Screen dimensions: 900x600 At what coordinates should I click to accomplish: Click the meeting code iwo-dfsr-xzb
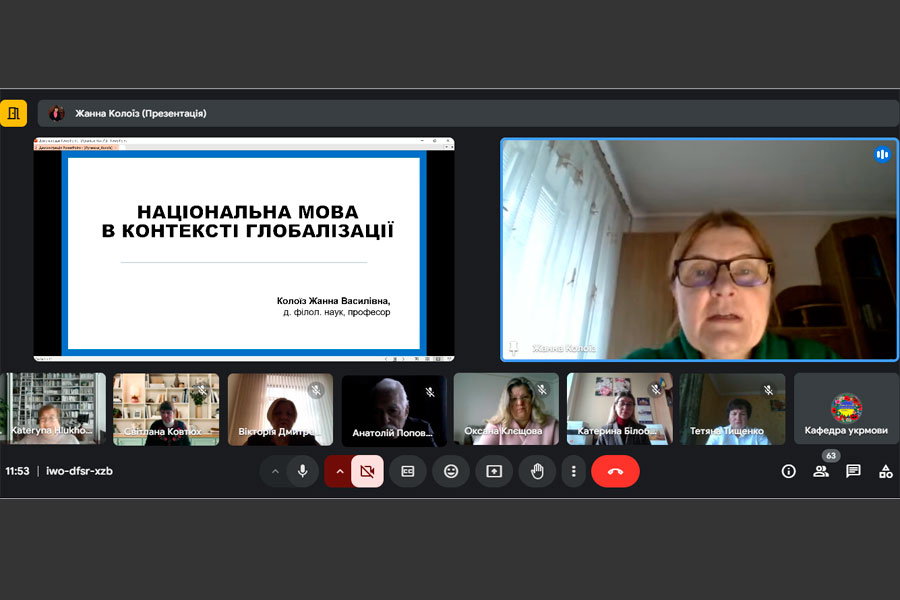pos(79,471)
